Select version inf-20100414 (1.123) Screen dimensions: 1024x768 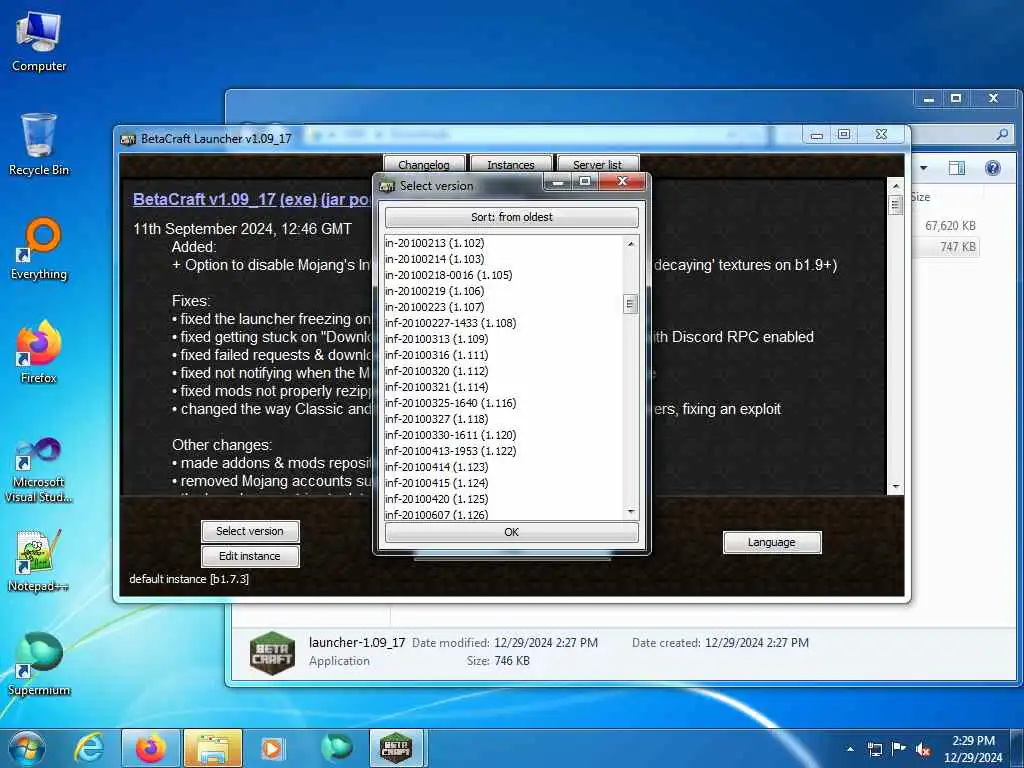pos(503,467)
